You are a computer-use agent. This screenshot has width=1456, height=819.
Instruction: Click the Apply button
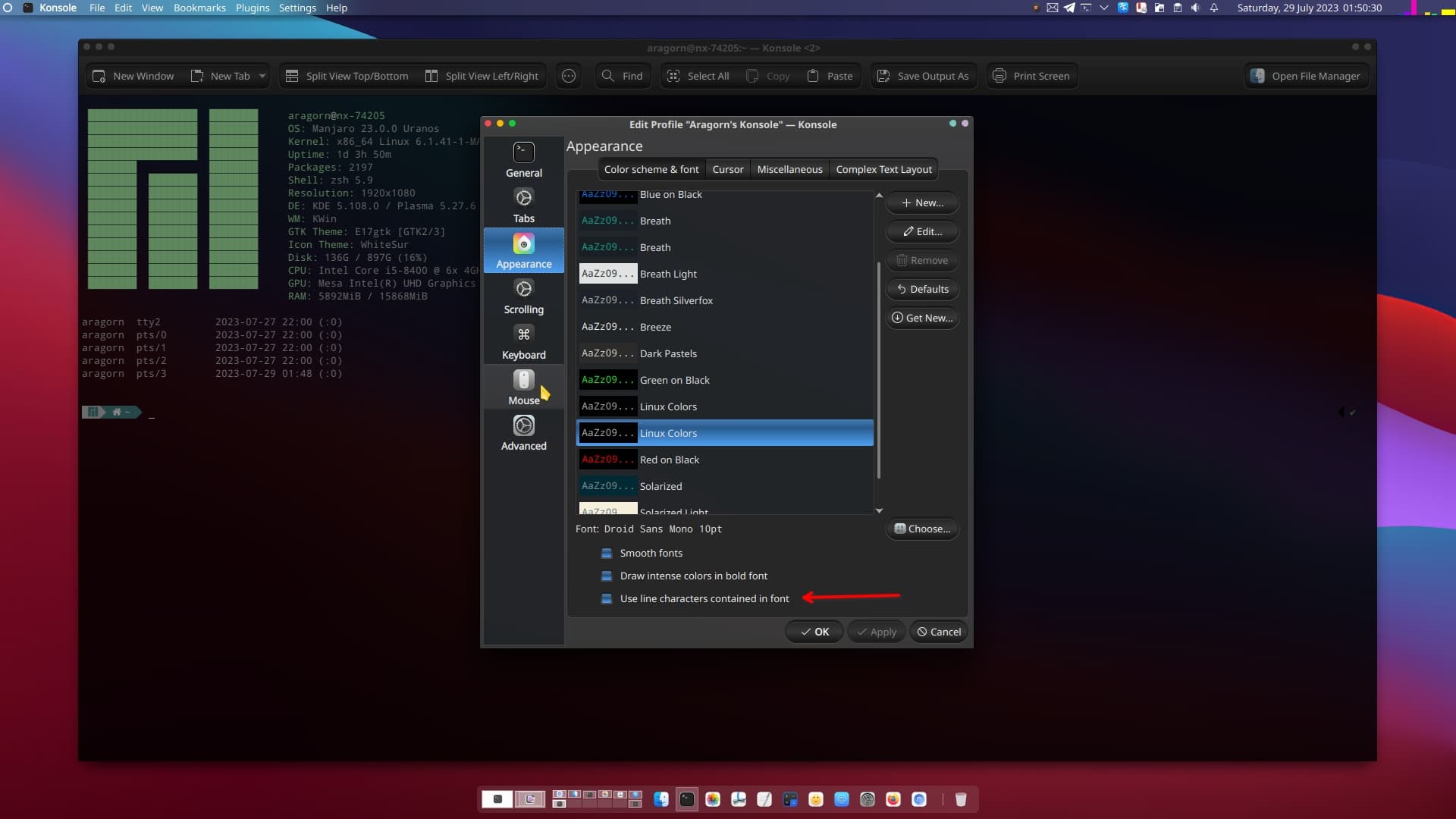click(876, 632)
